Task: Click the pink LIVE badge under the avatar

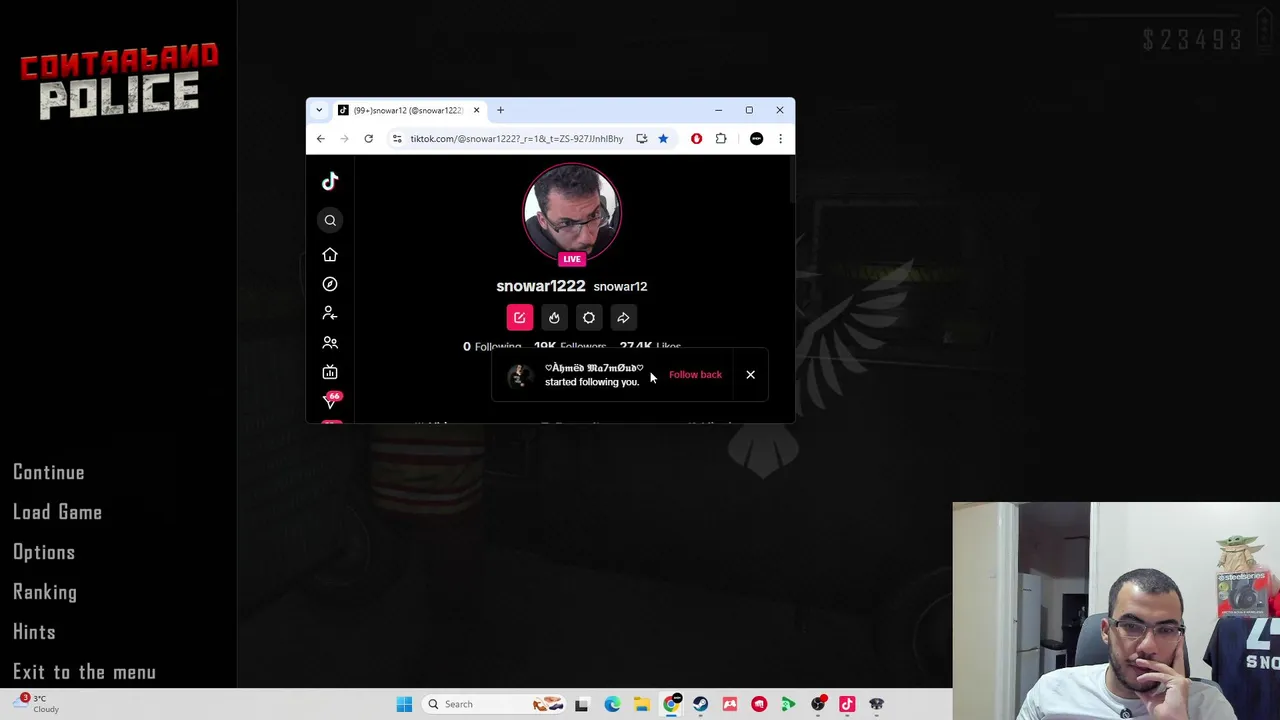Action: pos(572,259)
